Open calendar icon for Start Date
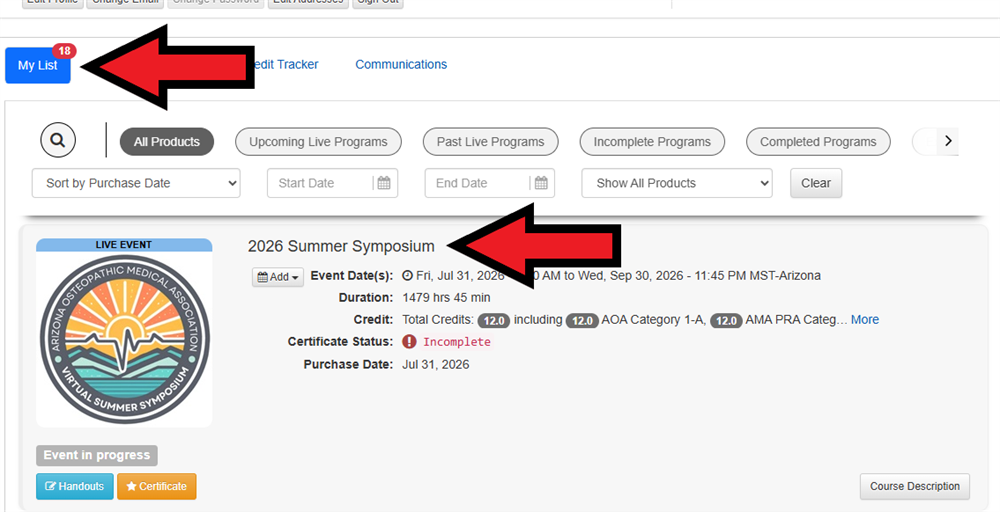The height and width of the screenshot is (512, 1000). 384,183
